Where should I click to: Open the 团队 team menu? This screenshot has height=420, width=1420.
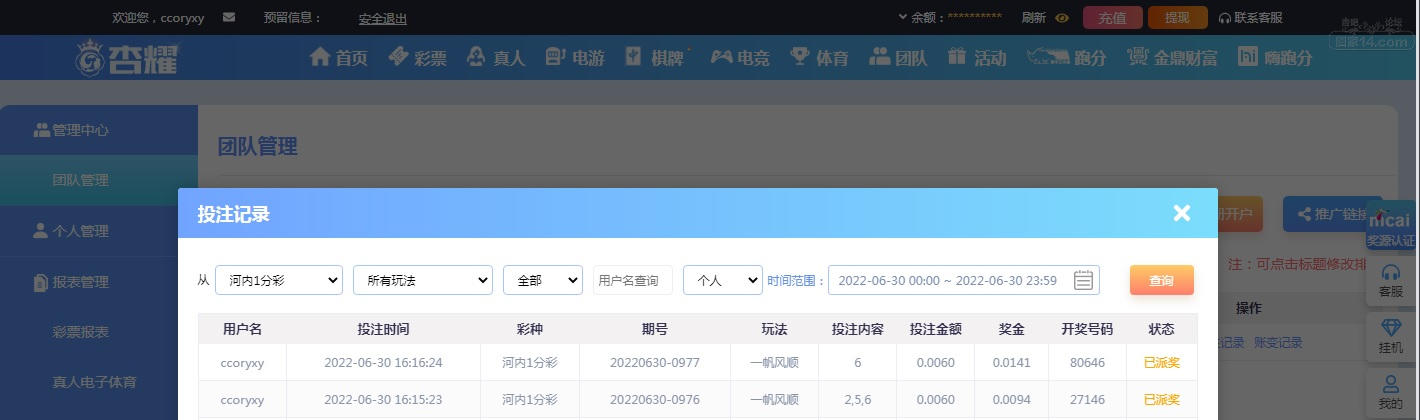tap(898, 57)
